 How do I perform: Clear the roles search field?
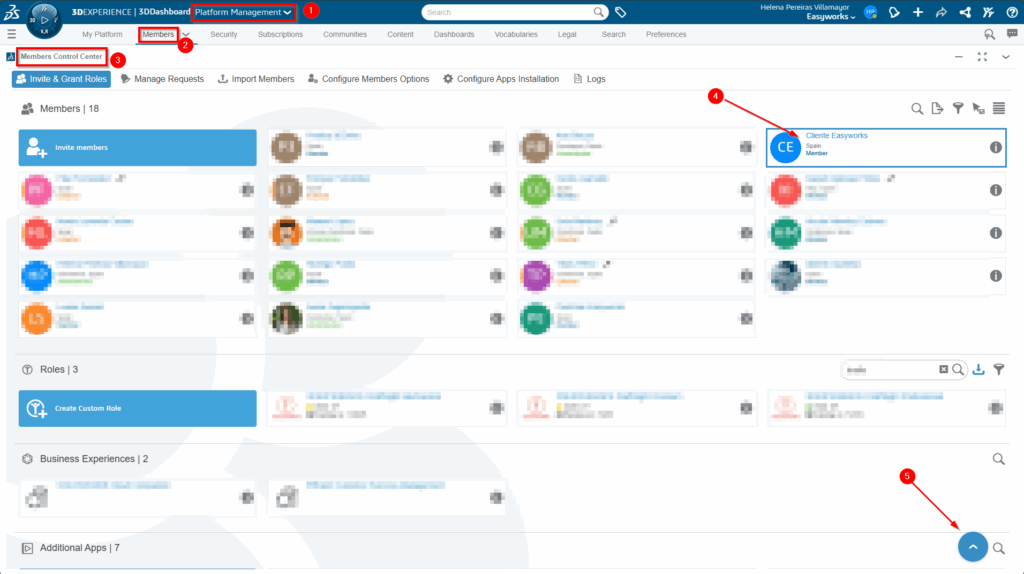pyautogui.click(x=943, y=370)
